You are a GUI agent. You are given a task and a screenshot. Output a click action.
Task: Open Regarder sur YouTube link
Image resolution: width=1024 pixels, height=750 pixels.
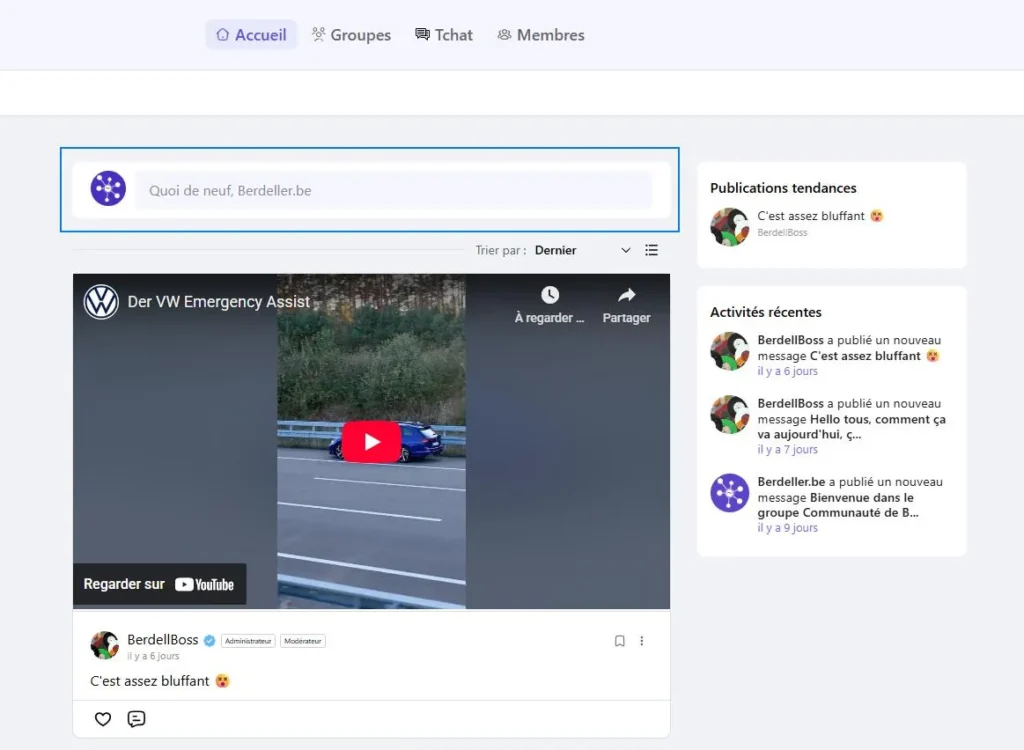(160, 584)
